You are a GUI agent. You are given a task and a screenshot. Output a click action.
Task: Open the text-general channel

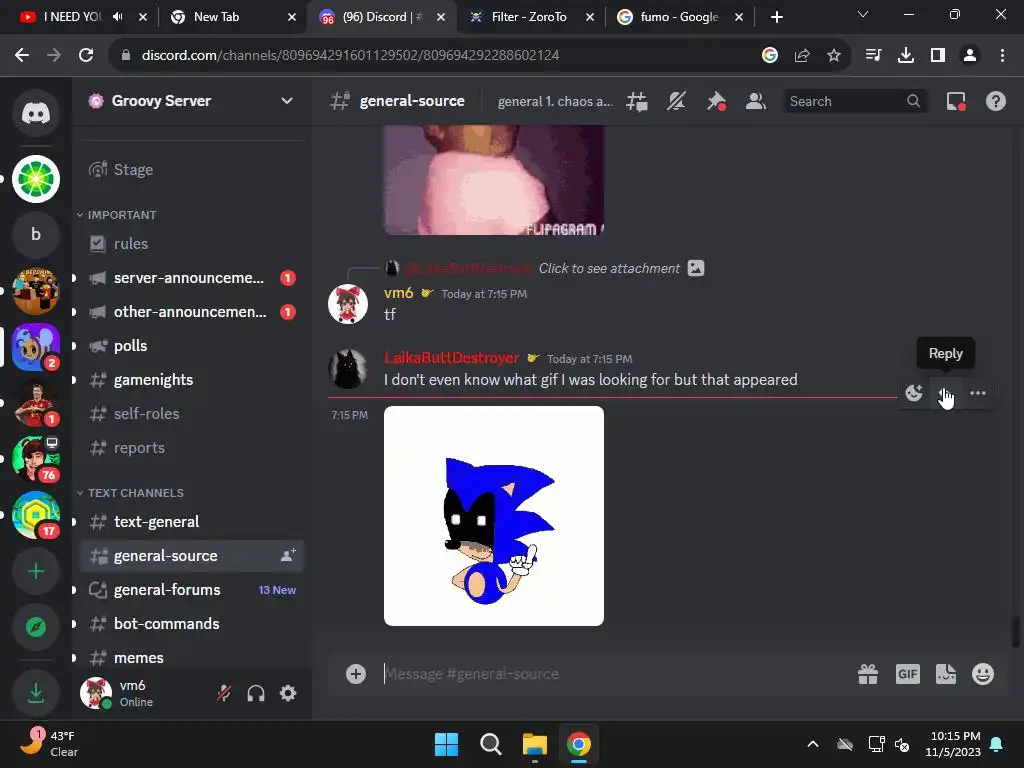click(x=191, y=522)
